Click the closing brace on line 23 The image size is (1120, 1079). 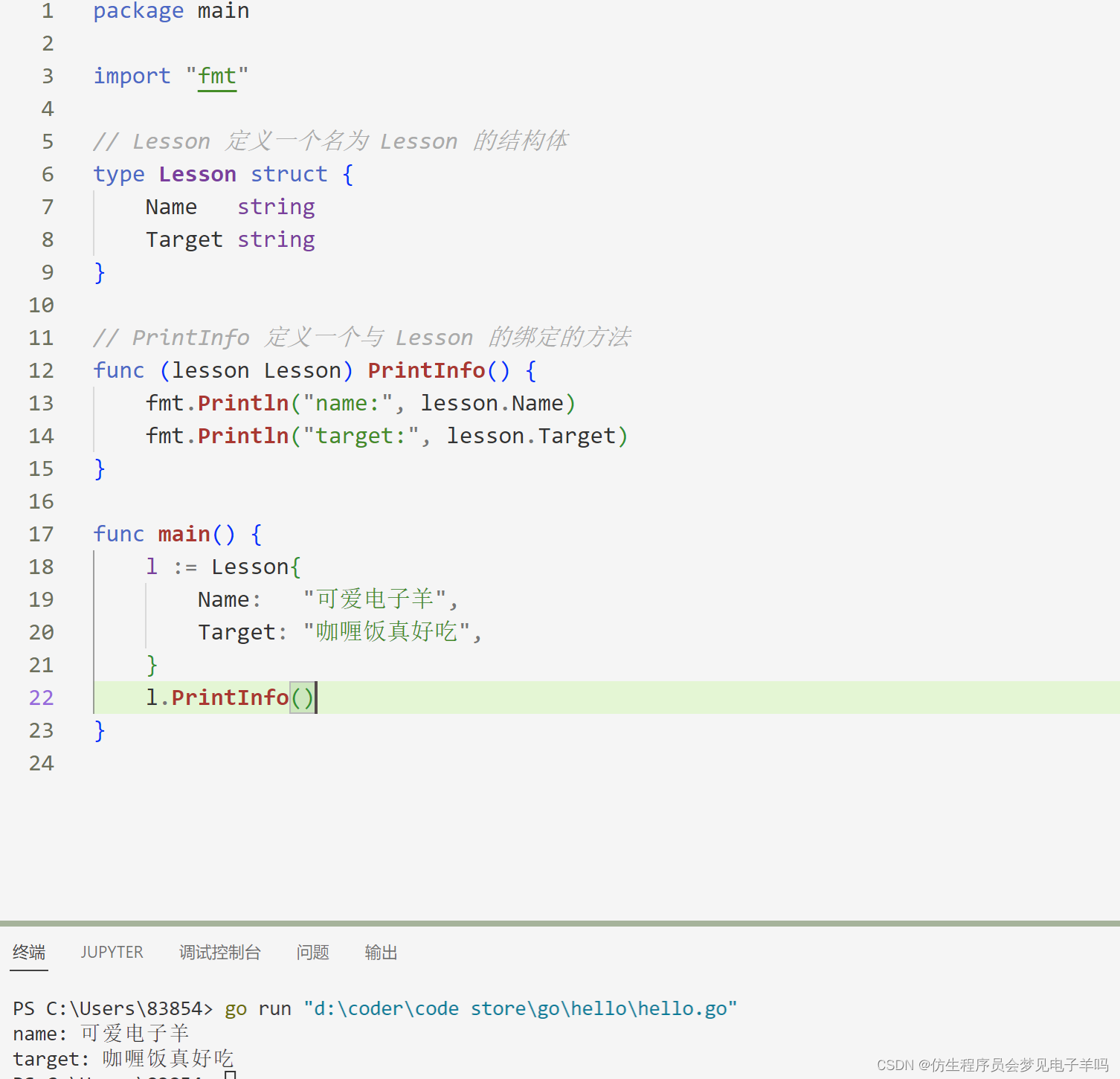tap(100, 730)
